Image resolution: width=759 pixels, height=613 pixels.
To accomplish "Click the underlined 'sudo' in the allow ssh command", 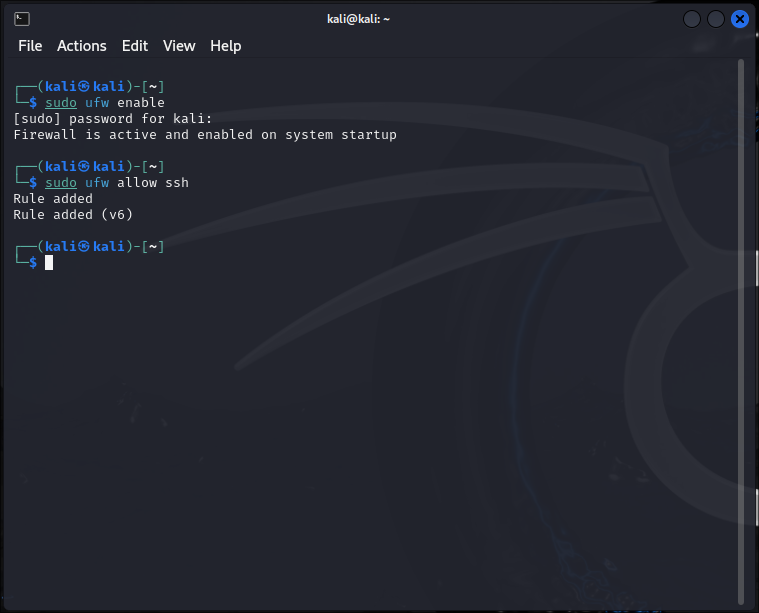I will coord(61,183).
